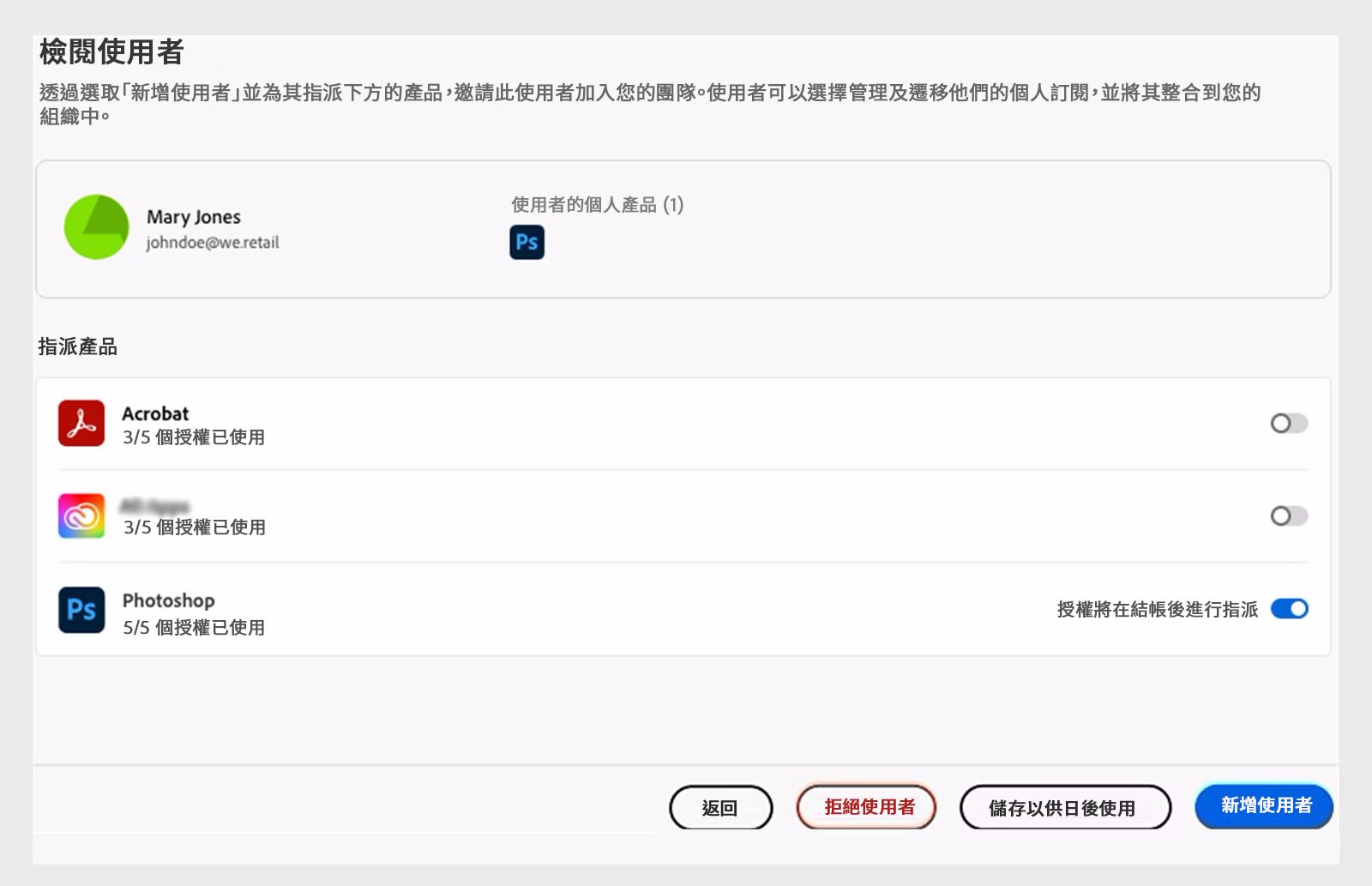Click the 指派產品 section heading

[x=78, y=347]
